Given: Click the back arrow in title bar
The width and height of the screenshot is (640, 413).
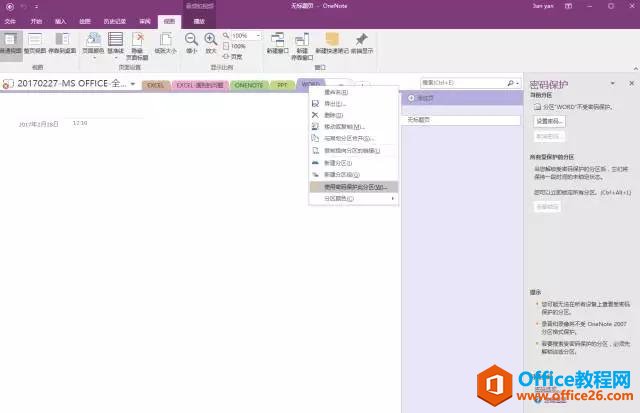Looking at the screenshot, I should (x=10, y=7).
